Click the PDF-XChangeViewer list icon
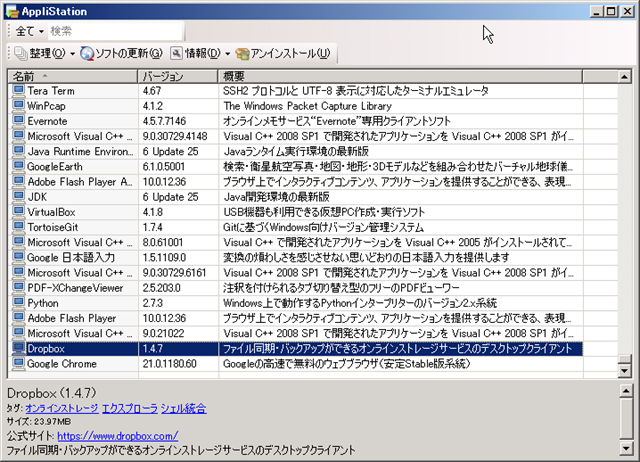Viewport: 640px width, 462px height. tap(17, 287)
